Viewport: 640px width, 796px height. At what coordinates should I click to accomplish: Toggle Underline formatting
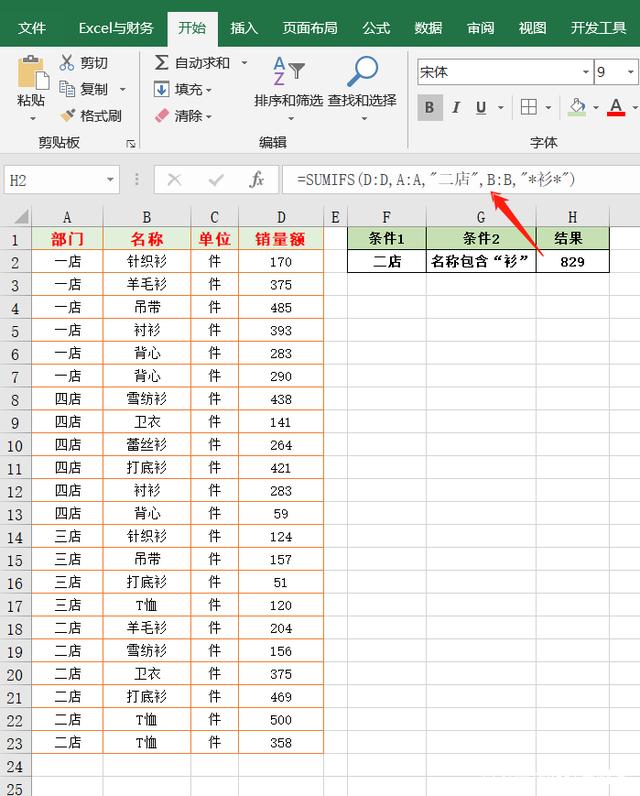pos(481,107)
